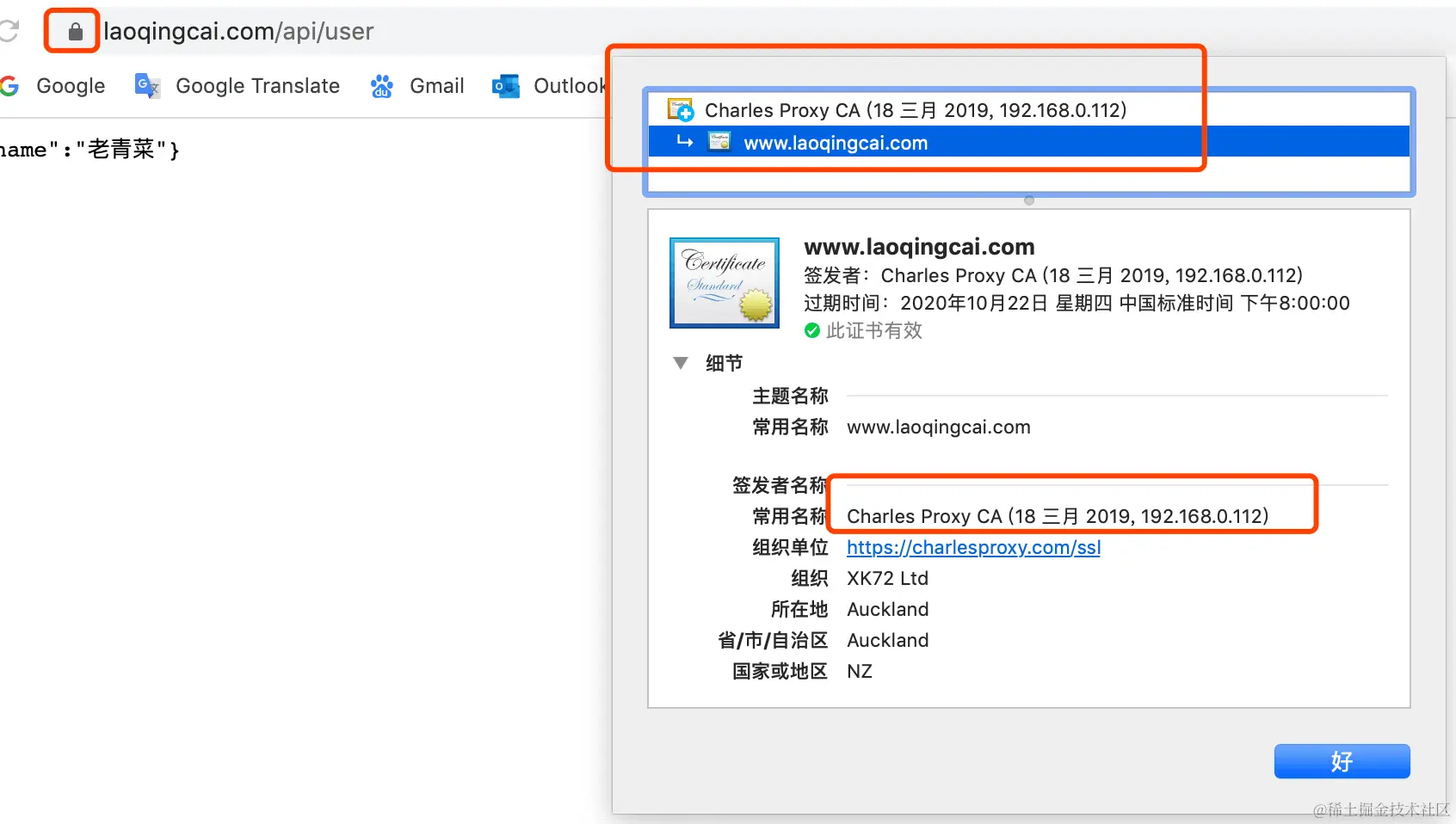This screenshot has height=824, width=1456.
Task: Click issuer common name Charles Proxy CA value
Action: click(1058, 516)
